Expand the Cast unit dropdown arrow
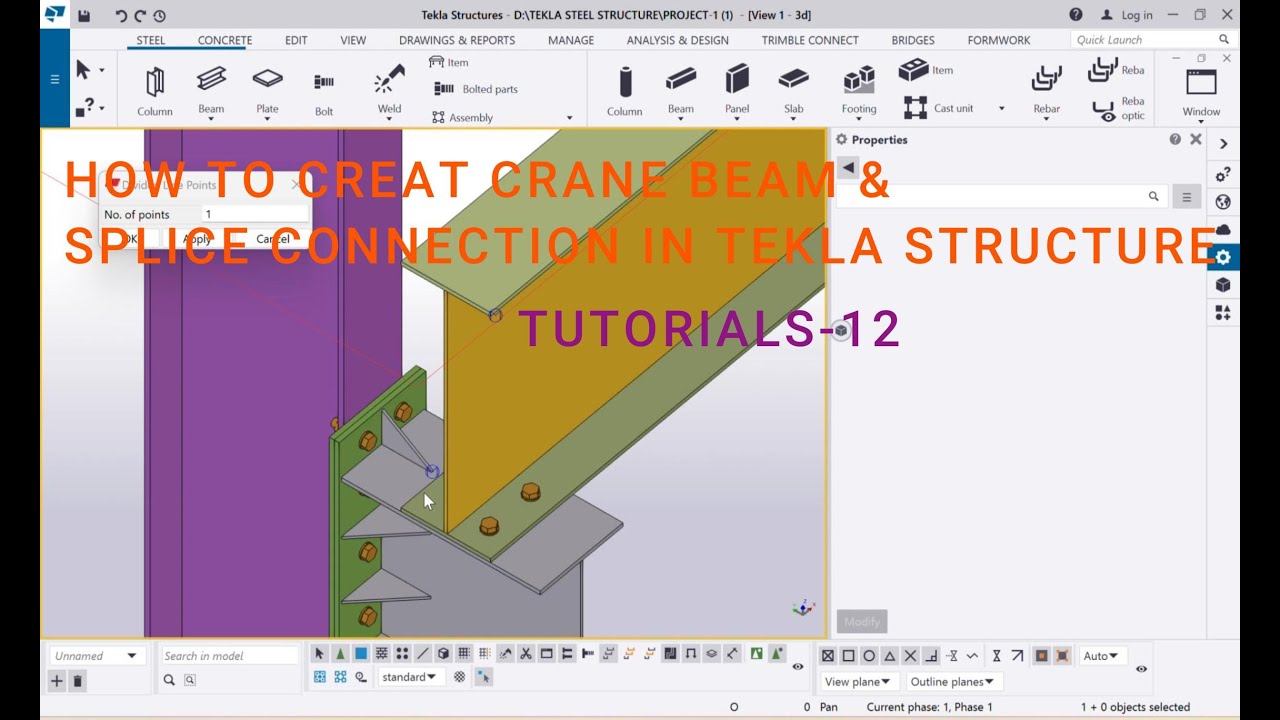This screenshot has width=1280, height=720. tap(1001, 108)
